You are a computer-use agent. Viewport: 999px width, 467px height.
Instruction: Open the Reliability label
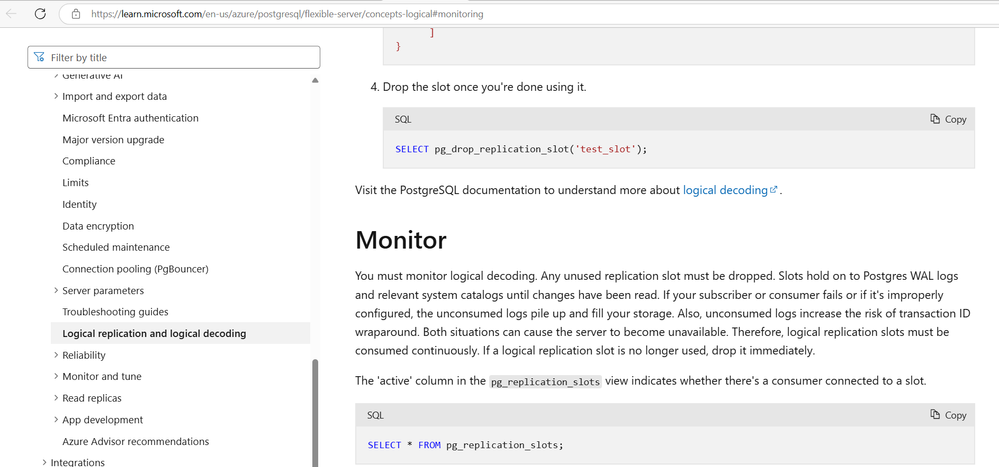coord(84,355)
